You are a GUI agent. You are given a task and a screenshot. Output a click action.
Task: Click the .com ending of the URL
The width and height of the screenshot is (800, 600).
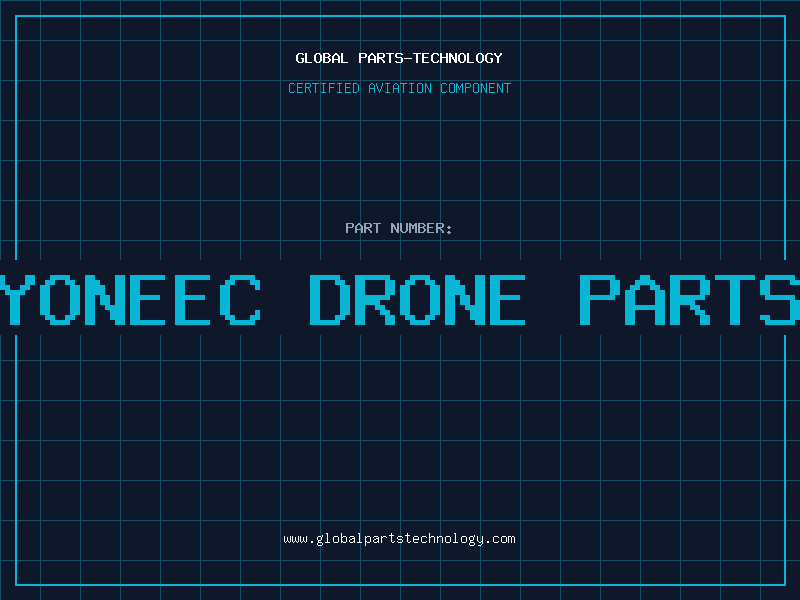point(499,539)
